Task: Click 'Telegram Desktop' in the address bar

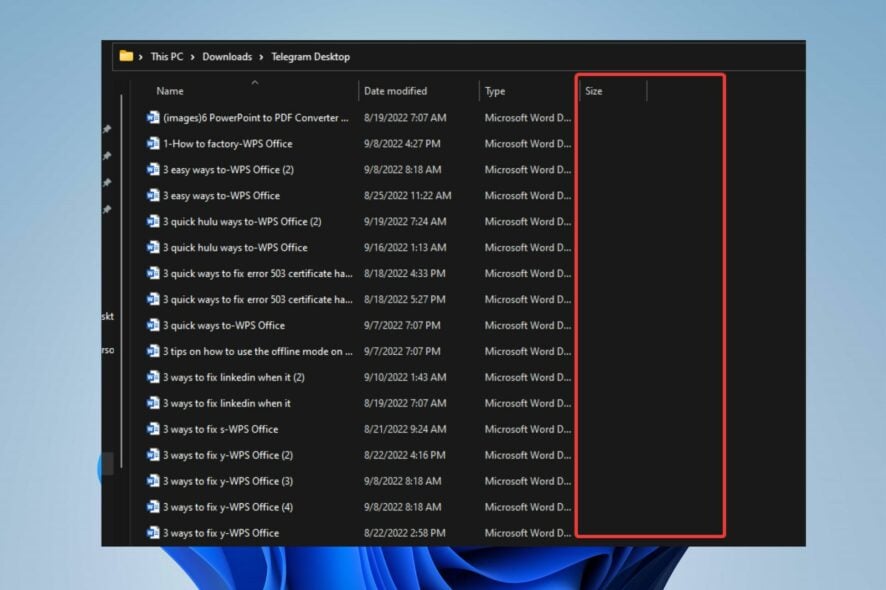Action: tap(310, 57)
